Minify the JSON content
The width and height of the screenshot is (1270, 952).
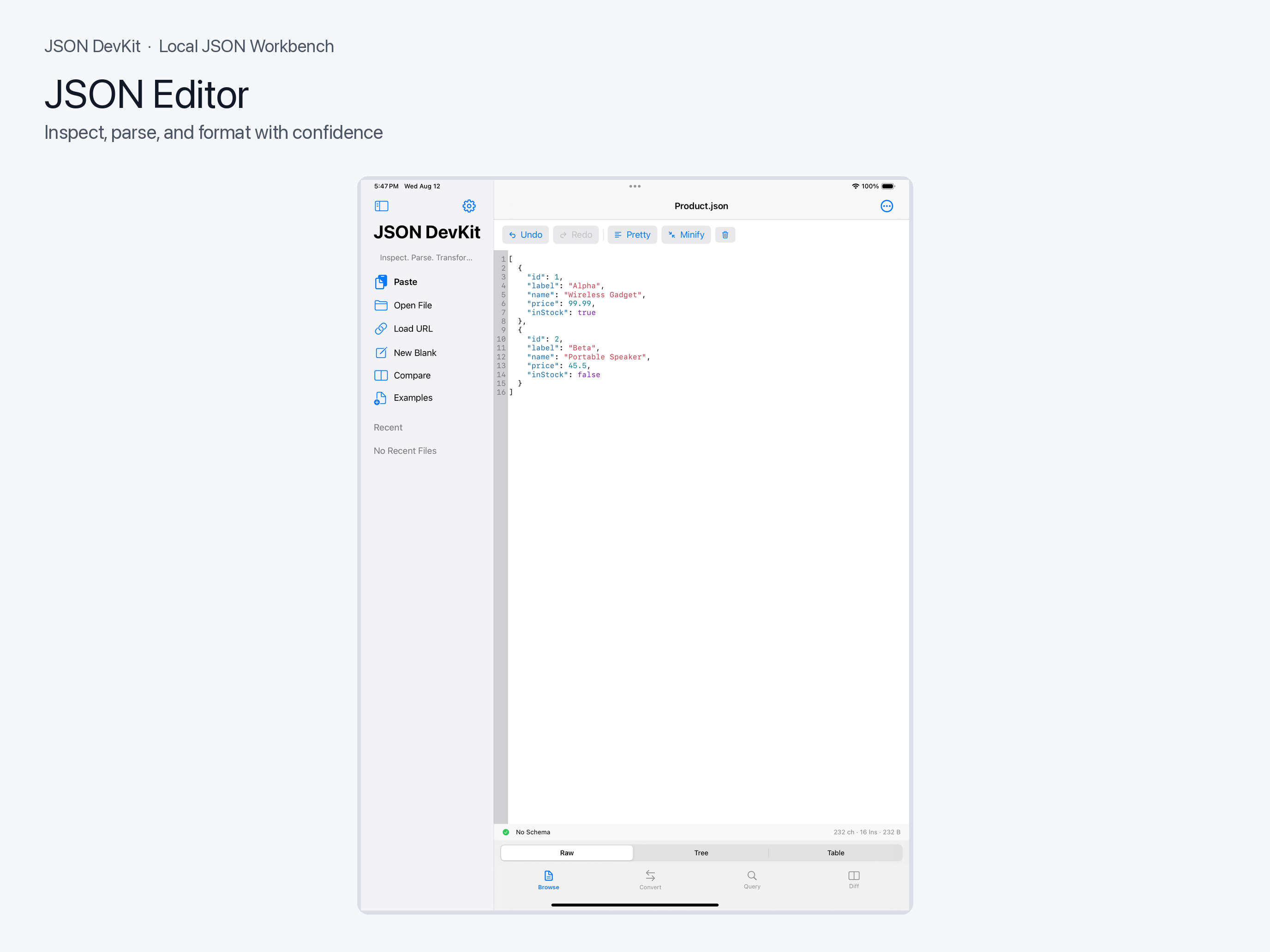(686, 235)
